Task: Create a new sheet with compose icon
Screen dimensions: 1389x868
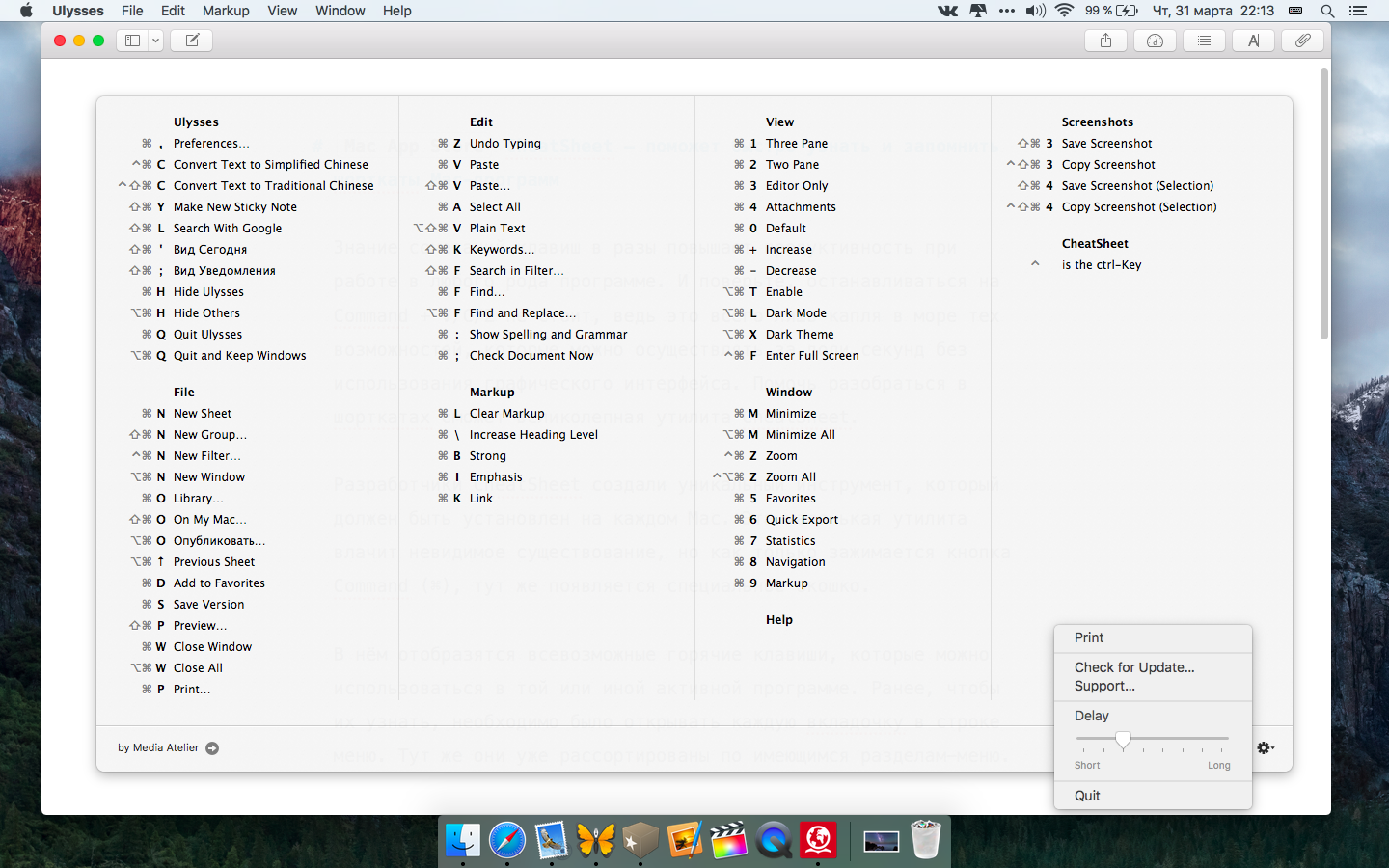Action: (x=192, y=41)
